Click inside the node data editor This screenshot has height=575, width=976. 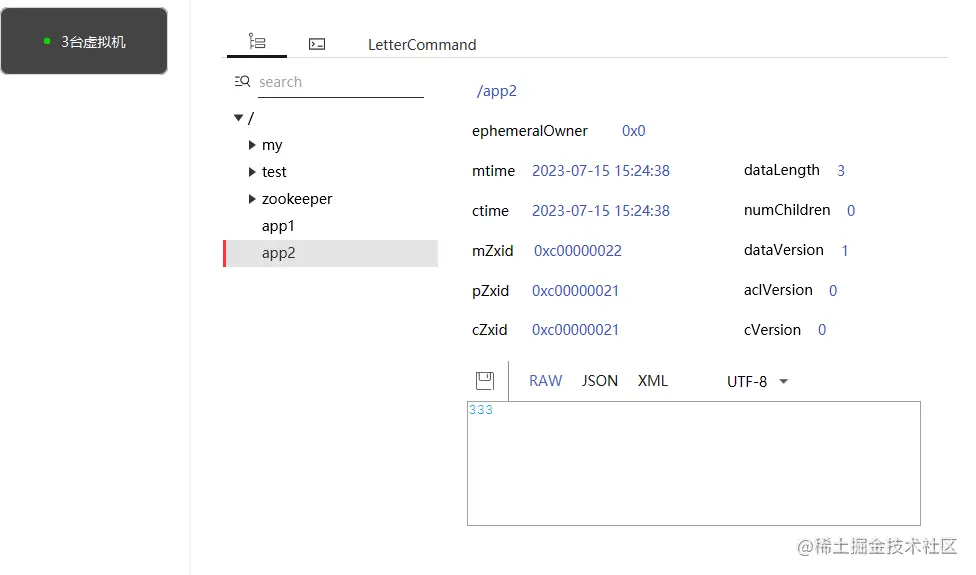[x=693, y=464]
